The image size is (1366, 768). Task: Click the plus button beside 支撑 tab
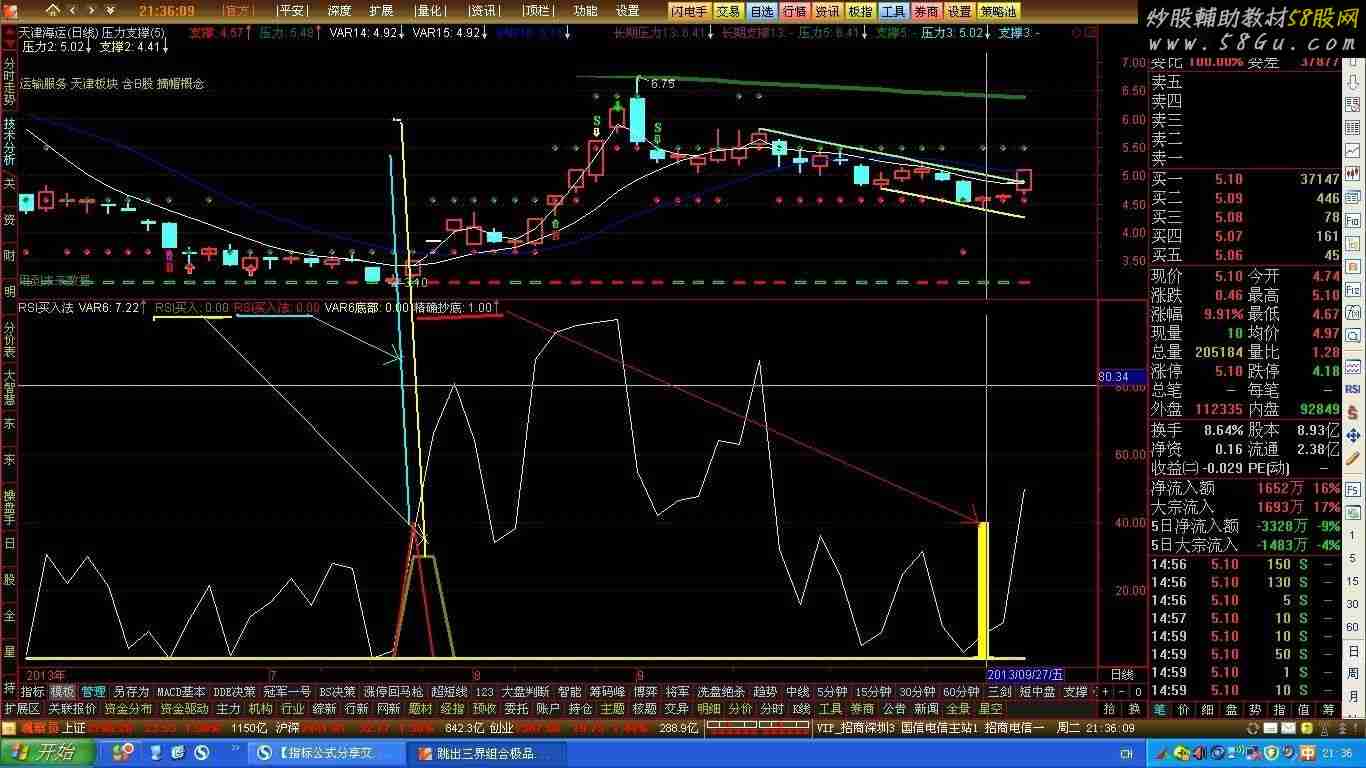click(1105, 692)
